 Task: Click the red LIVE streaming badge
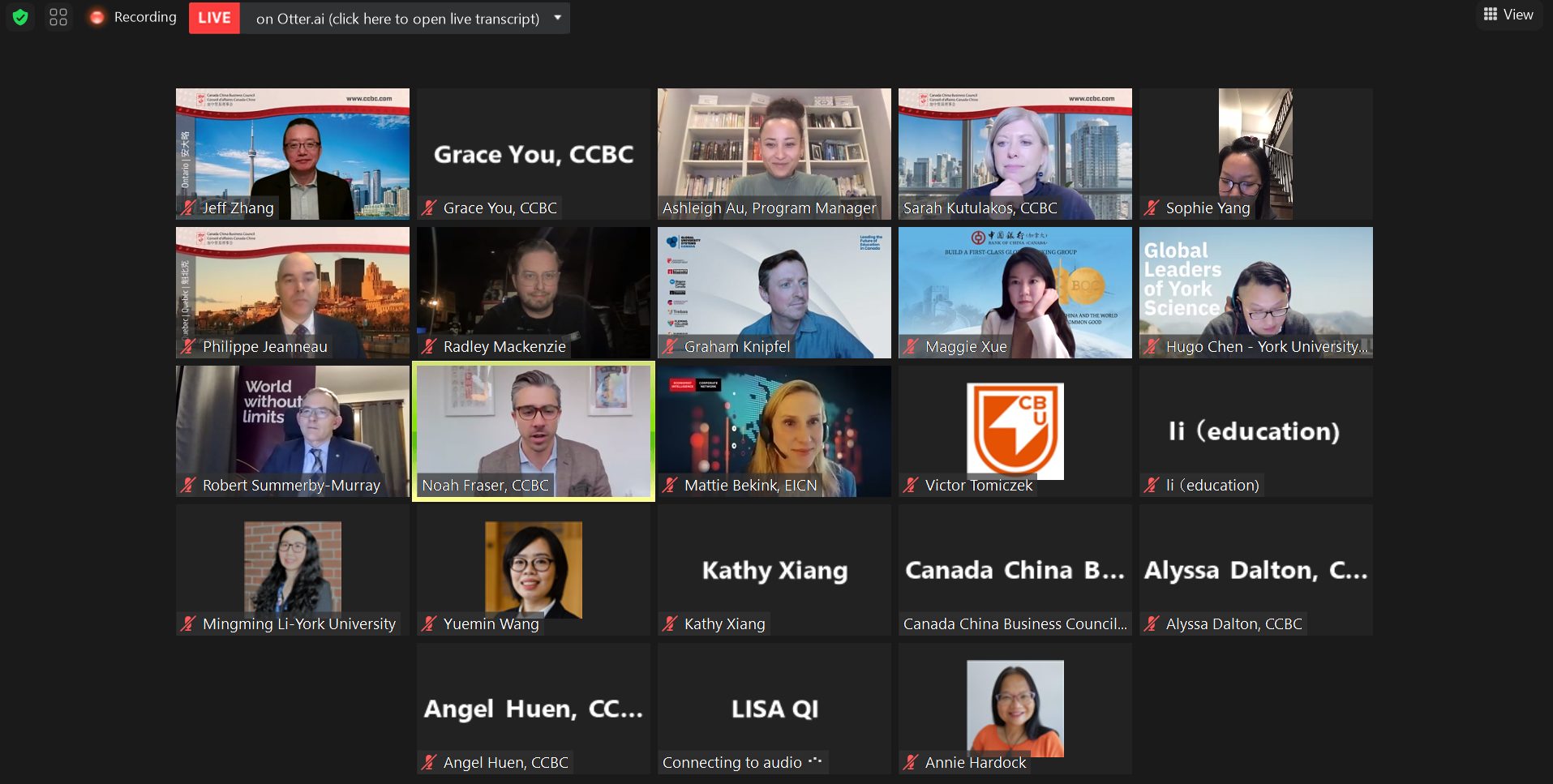tap(214, 18)
